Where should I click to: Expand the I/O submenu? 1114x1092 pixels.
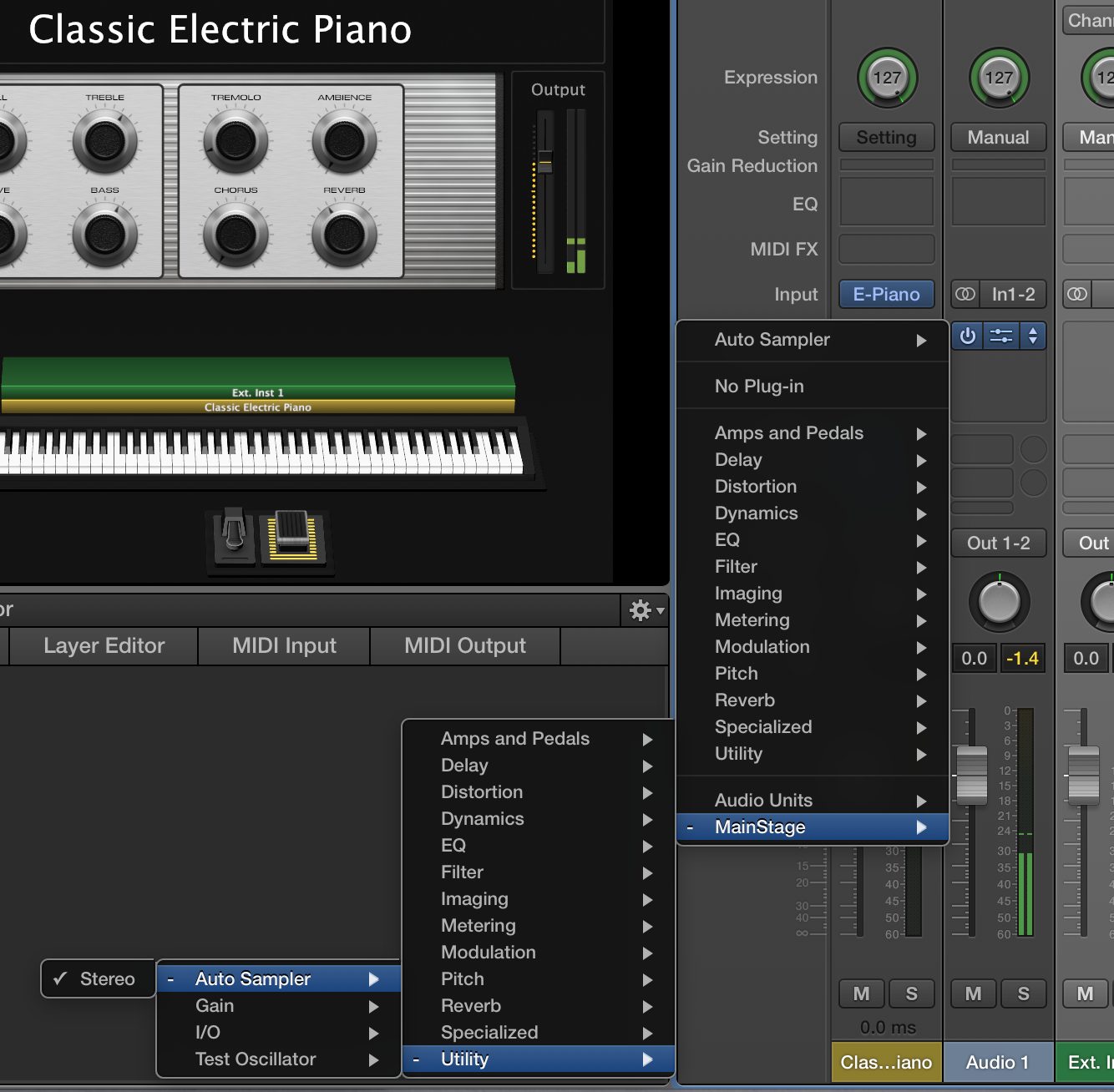(279, 1033)
